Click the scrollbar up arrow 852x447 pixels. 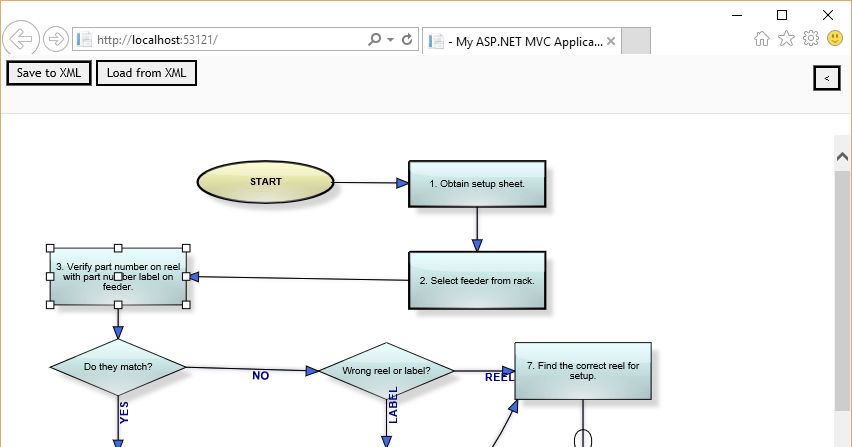[842, 157]
